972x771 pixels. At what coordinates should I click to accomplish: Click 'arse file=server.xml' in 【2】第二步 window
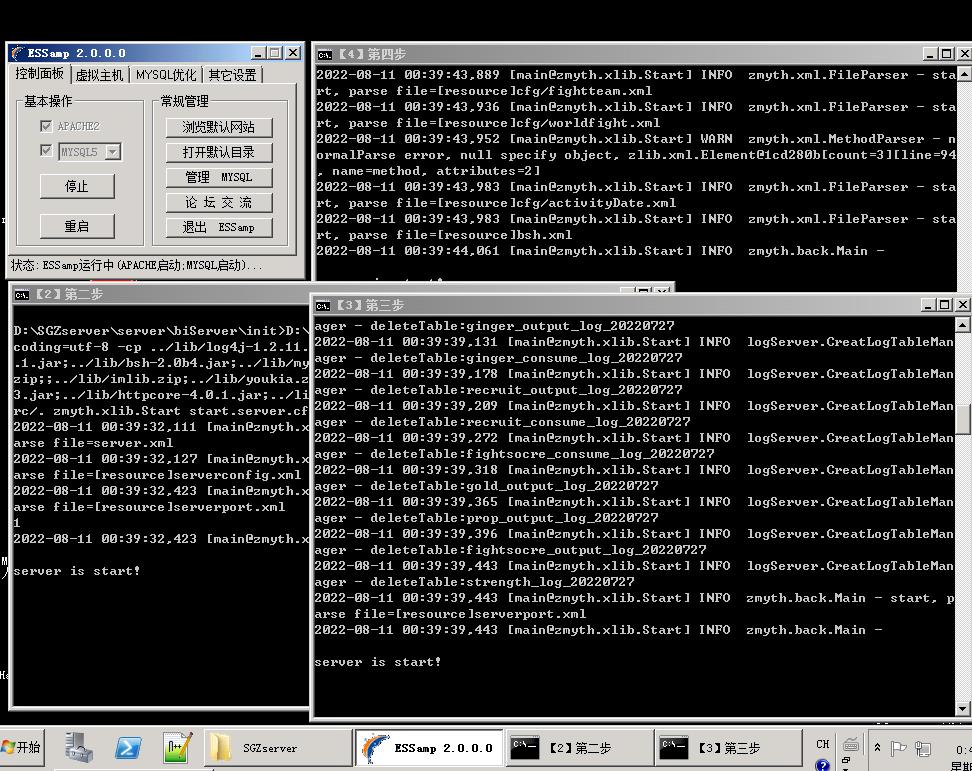coord(93,443)
